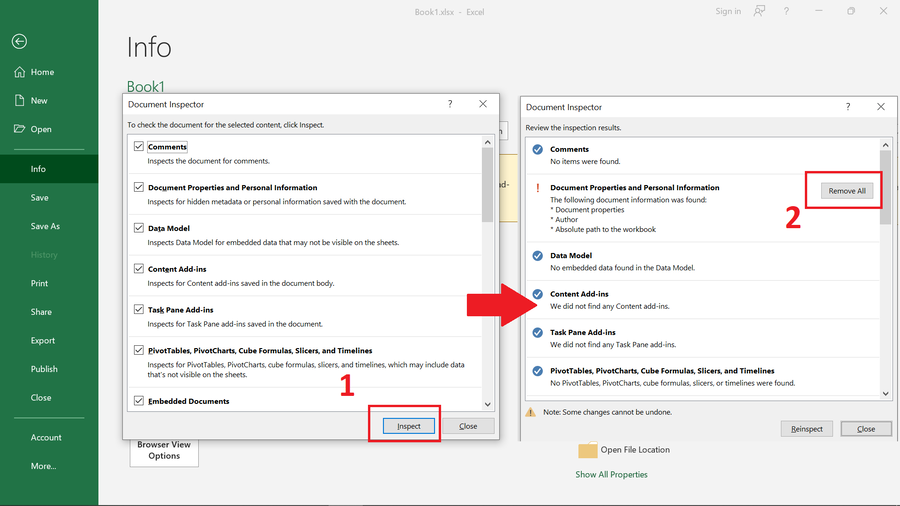
Task: Click Close button in right Document Inspector
Action: tap(866, 429)
